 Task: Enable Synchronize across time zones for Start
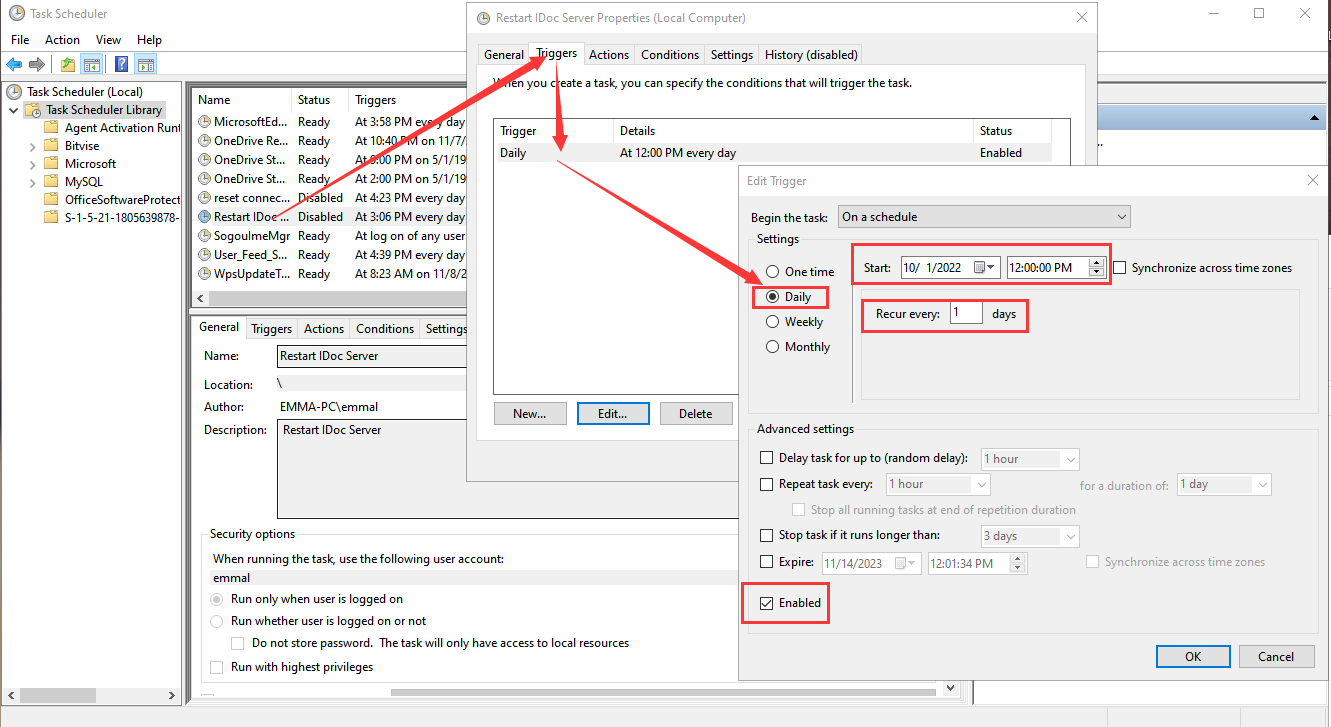(1120, 268)
